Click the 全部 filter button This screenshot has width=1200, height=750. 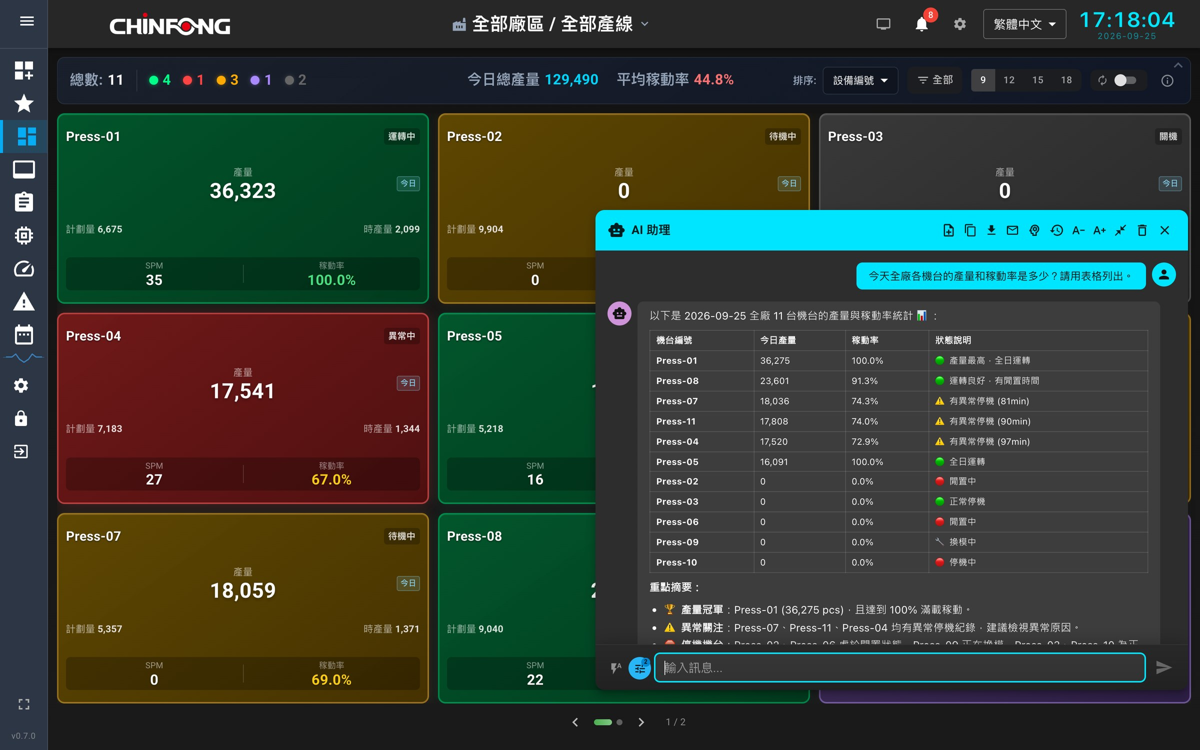[935, 80]
